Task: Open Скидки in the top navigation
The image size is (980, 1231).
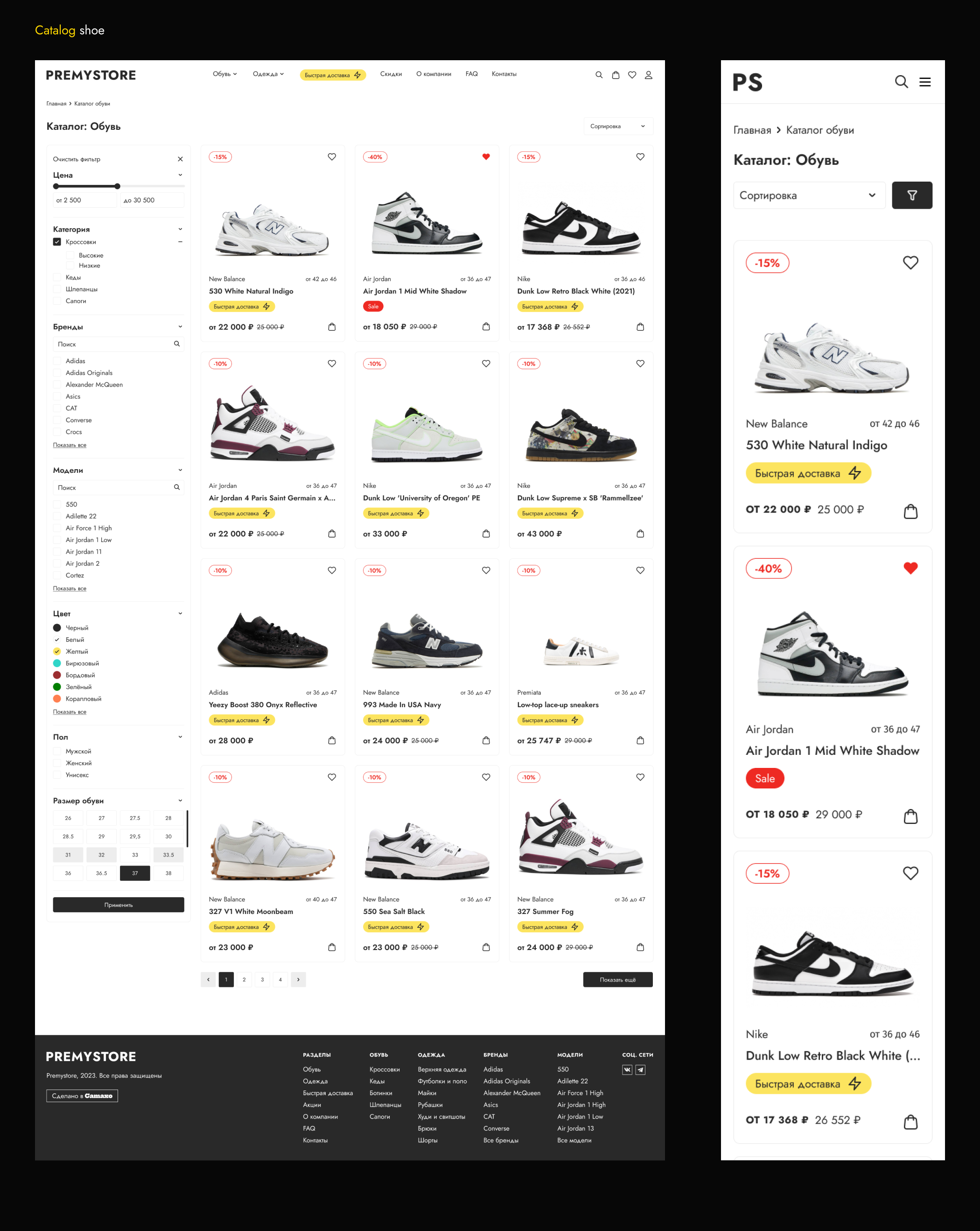Action: 391,74
